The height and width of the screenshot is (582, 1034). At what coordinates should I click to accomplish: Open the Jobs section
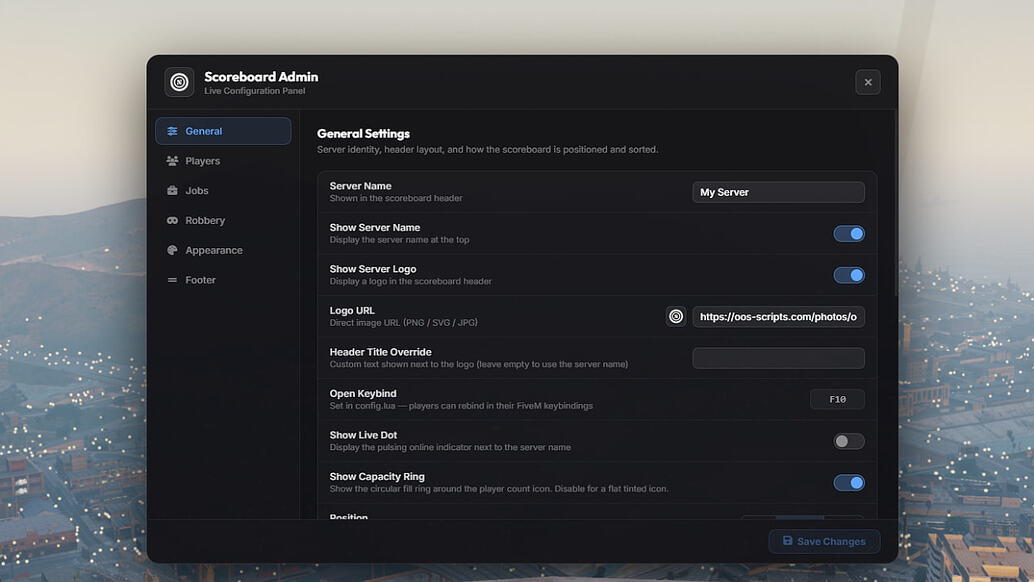[223, 190]
